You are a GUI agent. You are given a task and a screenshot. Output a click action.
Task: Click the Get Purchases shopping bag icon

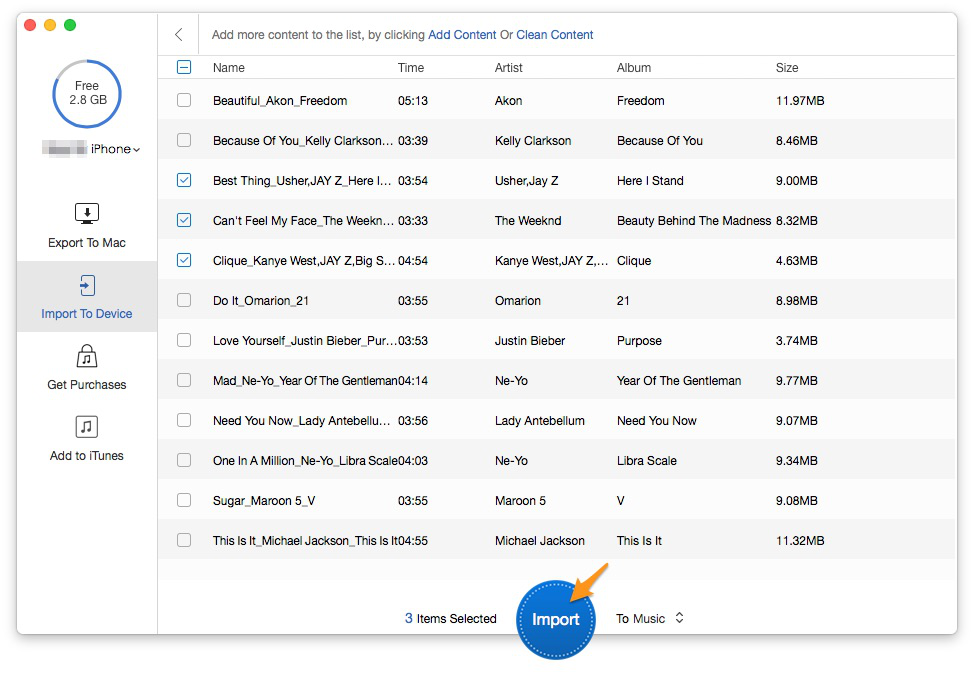click(87, 356)
